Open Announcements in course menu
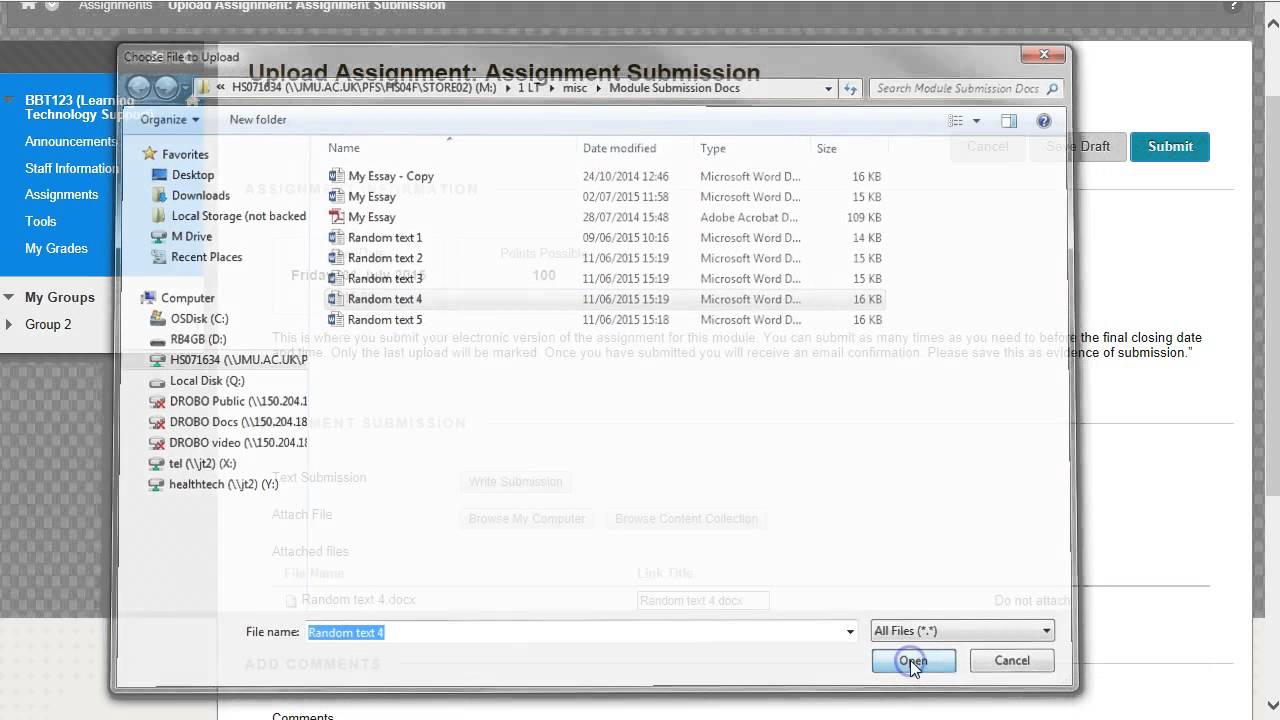 (x=70, y=142)
